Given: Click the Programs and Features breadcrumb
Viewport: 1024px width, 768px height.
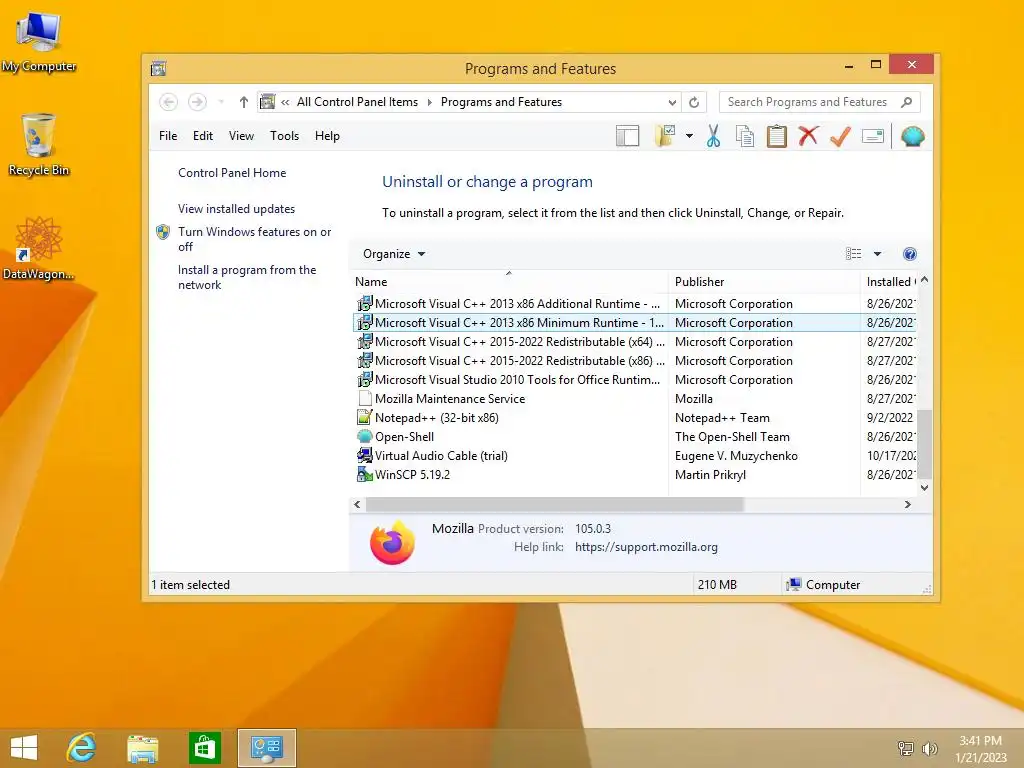Looking at the screenshot, I should pyautogui.click(x=501, y=102).
